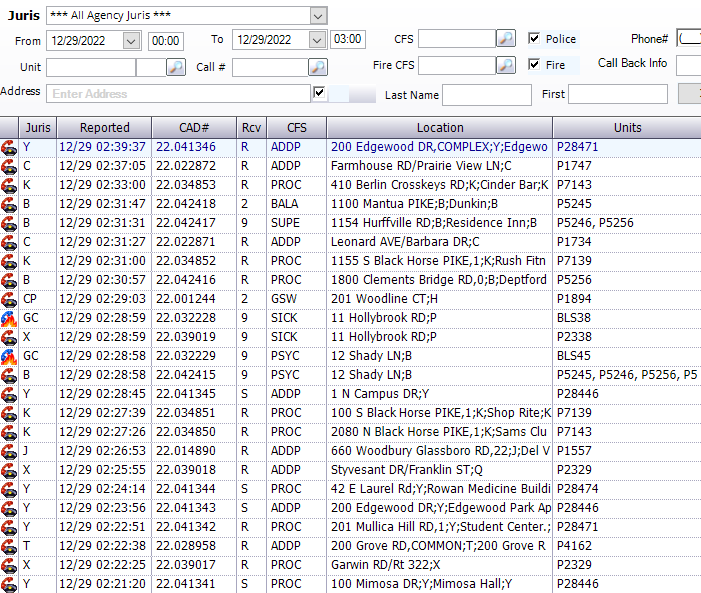Open the From date picker dropdown
This screenshot has height=593, width=701.
[131, 41]
